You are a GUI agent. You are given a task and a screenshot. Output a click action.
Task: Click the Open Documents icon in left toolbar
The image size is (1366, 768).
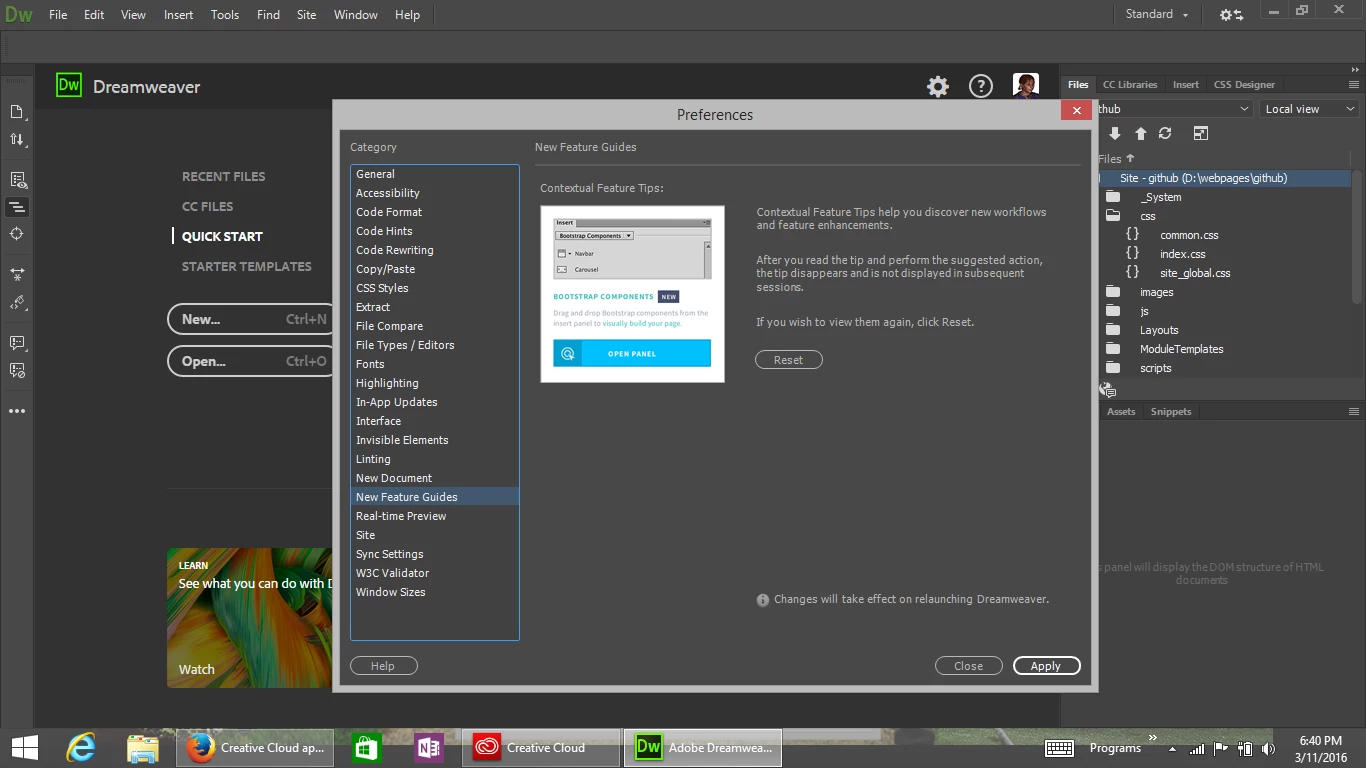coord(17,112)
